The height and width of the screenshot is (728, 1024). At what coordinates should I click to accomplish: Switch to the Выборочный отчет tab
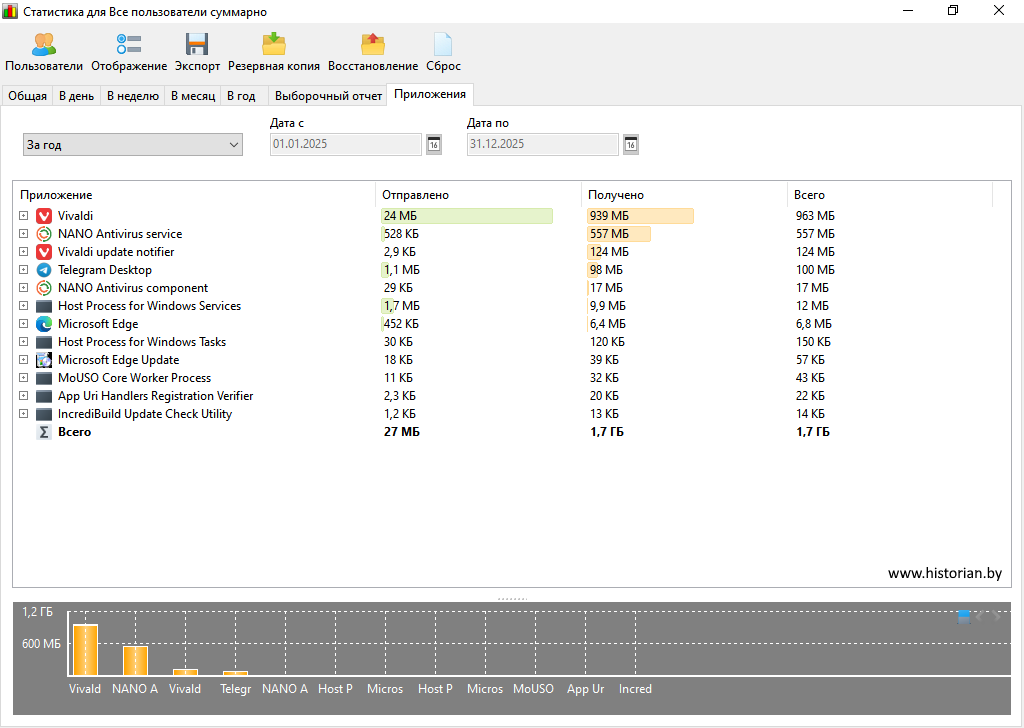coord(328,96)
